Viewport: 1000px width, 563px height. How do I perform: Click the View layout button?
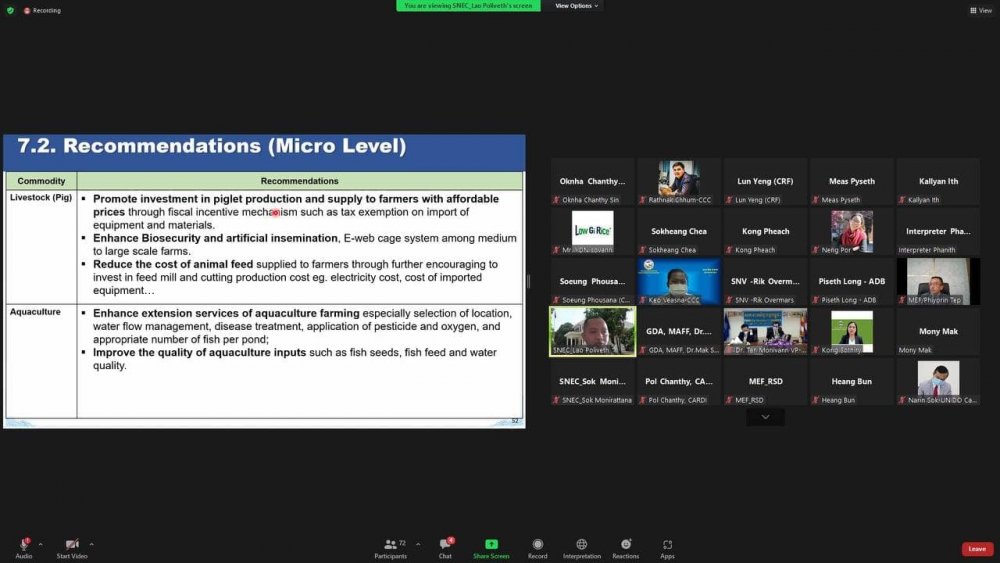[980, 10]
